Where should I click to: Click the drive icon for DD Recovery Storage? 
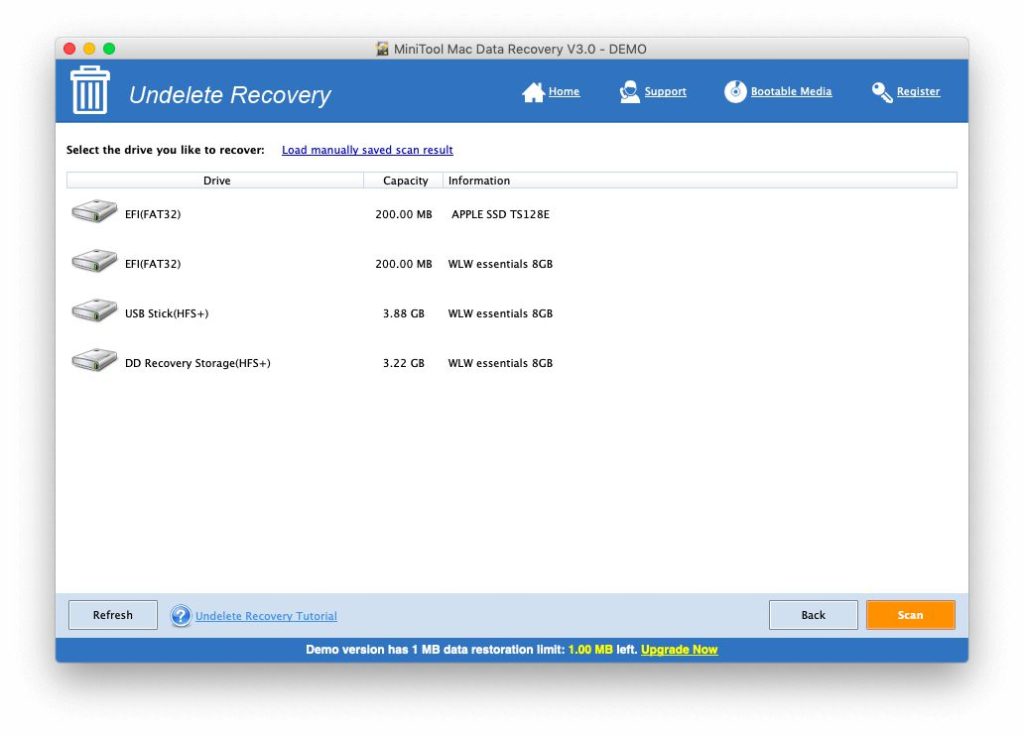[94, 360]
